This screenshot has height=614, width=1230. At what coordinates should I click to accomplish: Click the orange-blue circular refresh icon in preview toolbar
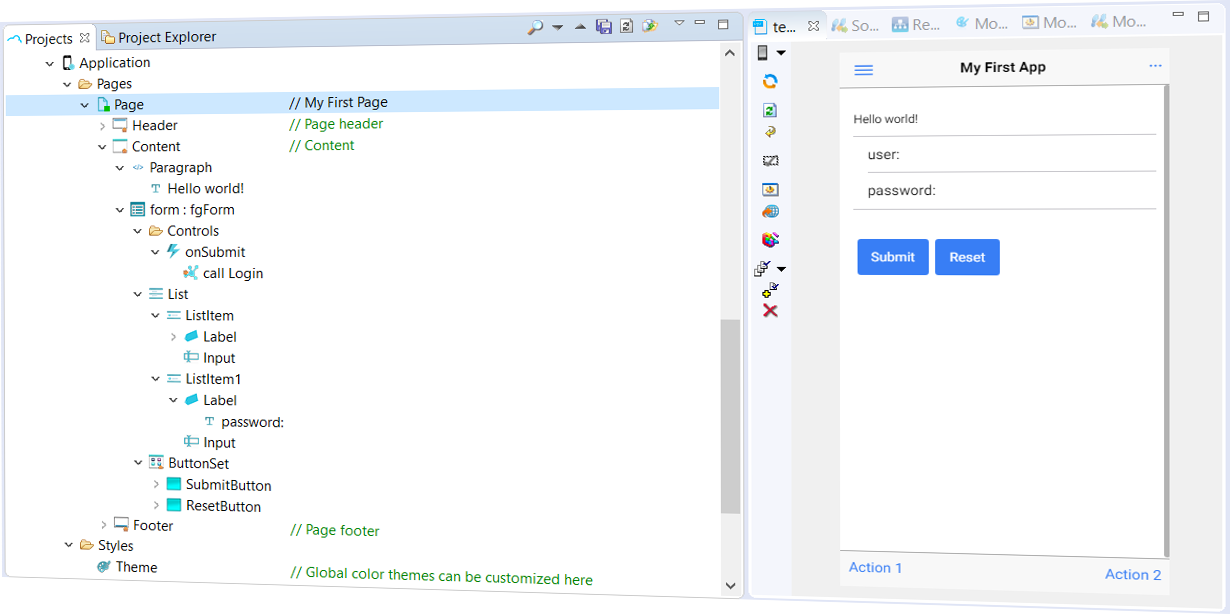pos(770,81)
